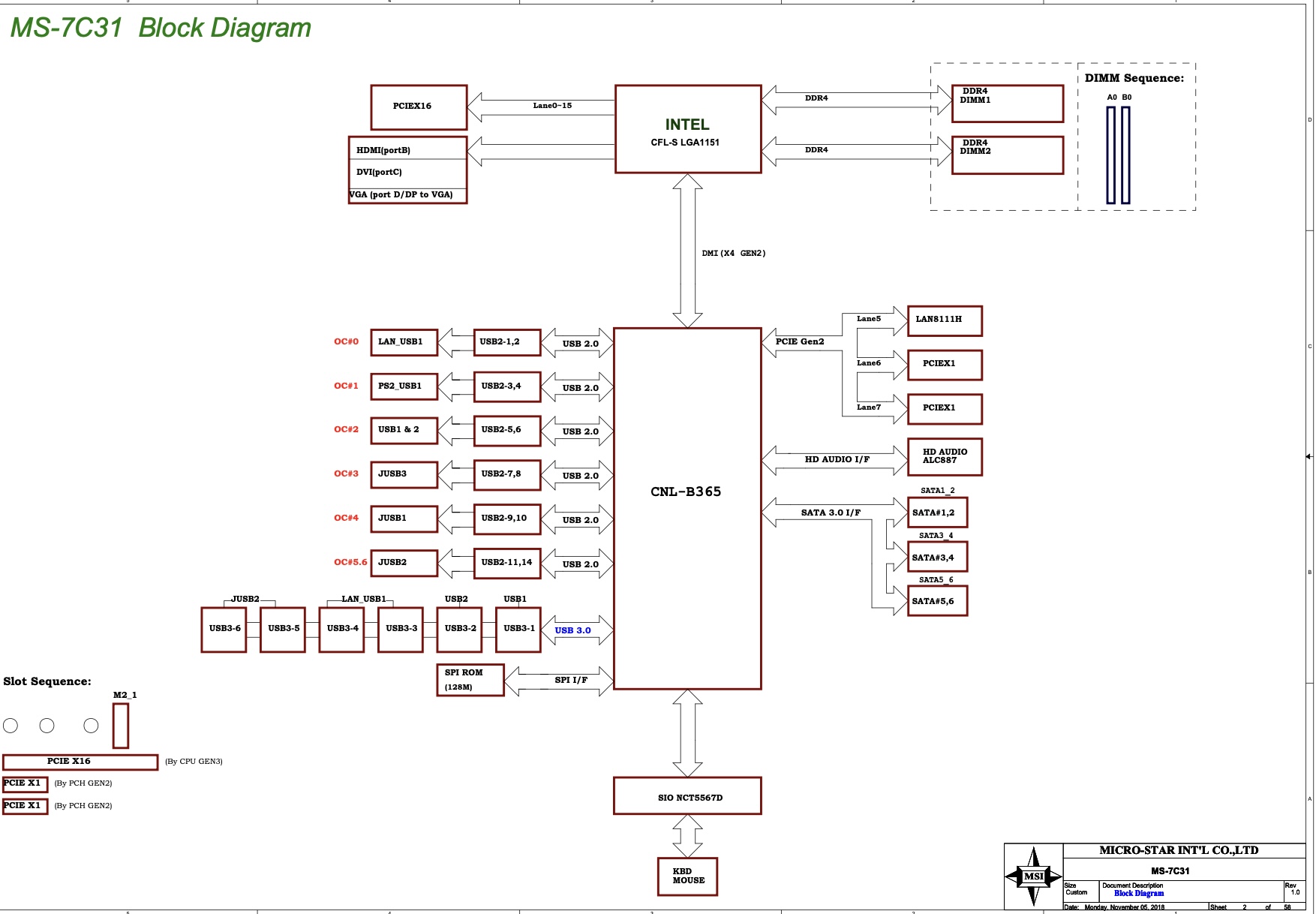Image resolution: width=1316 pixels, height=914 pixels.
Task: Click the M2_1 slot rectangle
Action: point(120,726)
